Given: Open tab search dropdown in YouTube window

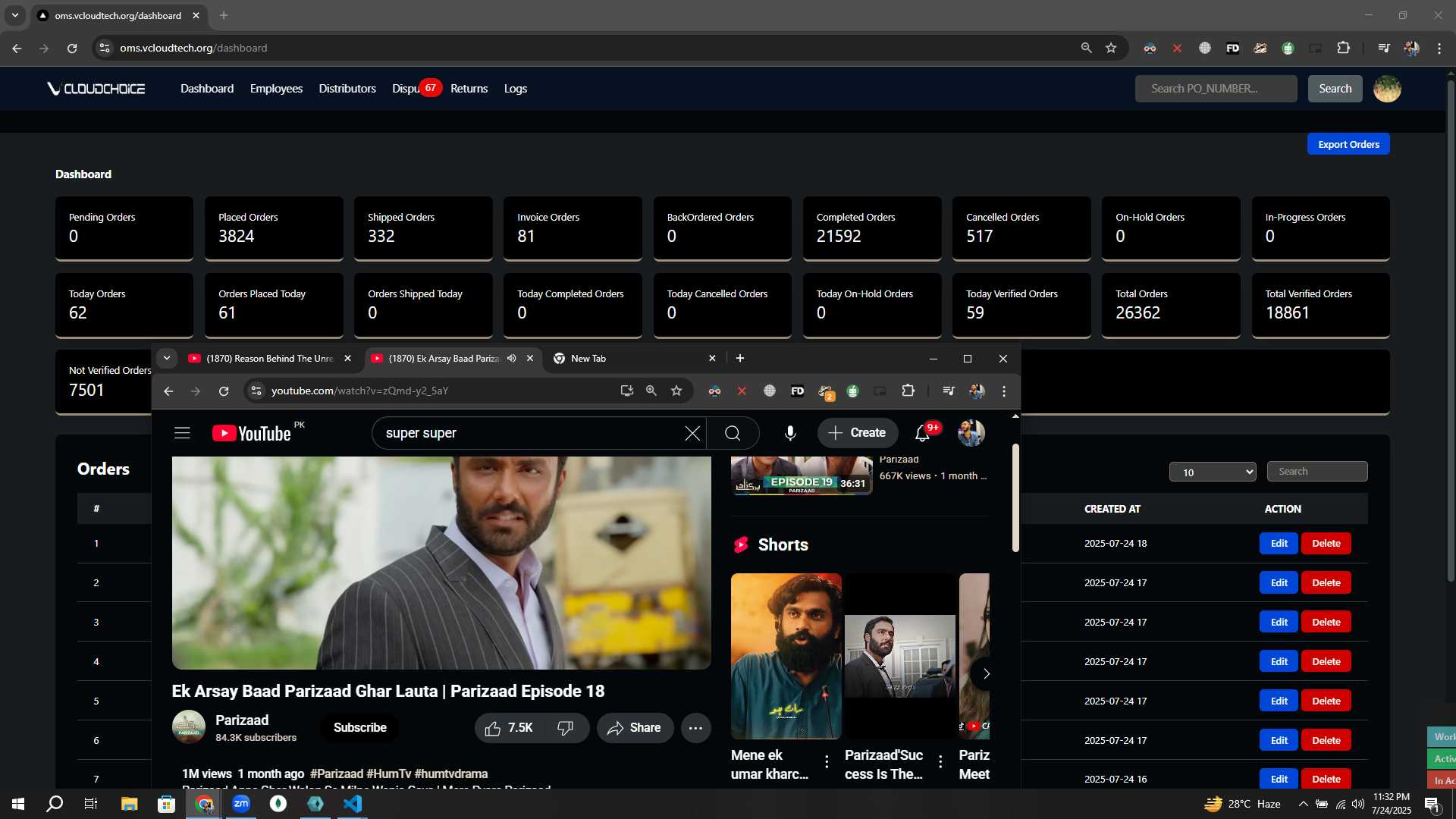Looking at the screenshot, I should (x=167, y=358).
